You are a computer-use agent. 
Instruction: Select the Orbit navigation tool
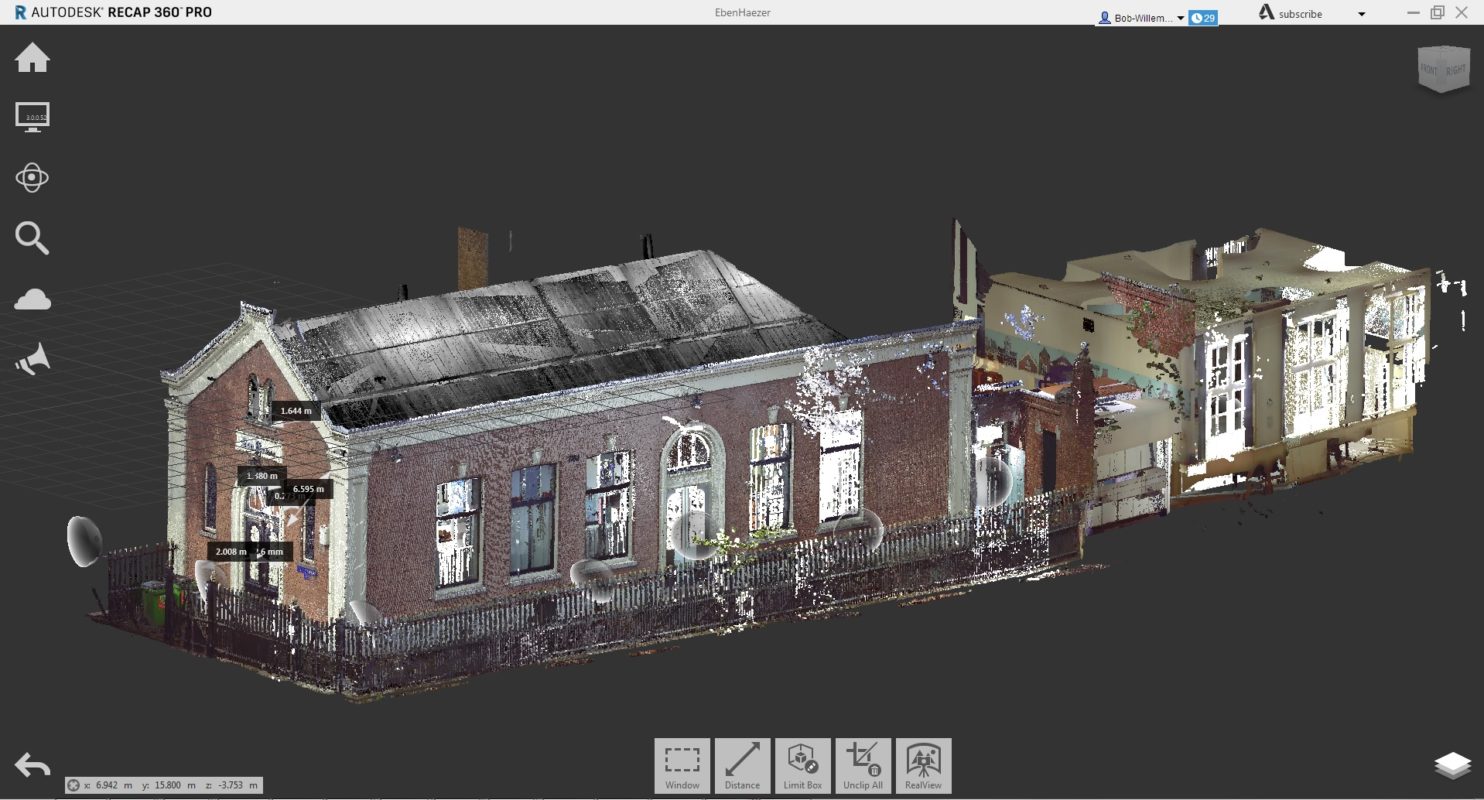coord(32,178)
